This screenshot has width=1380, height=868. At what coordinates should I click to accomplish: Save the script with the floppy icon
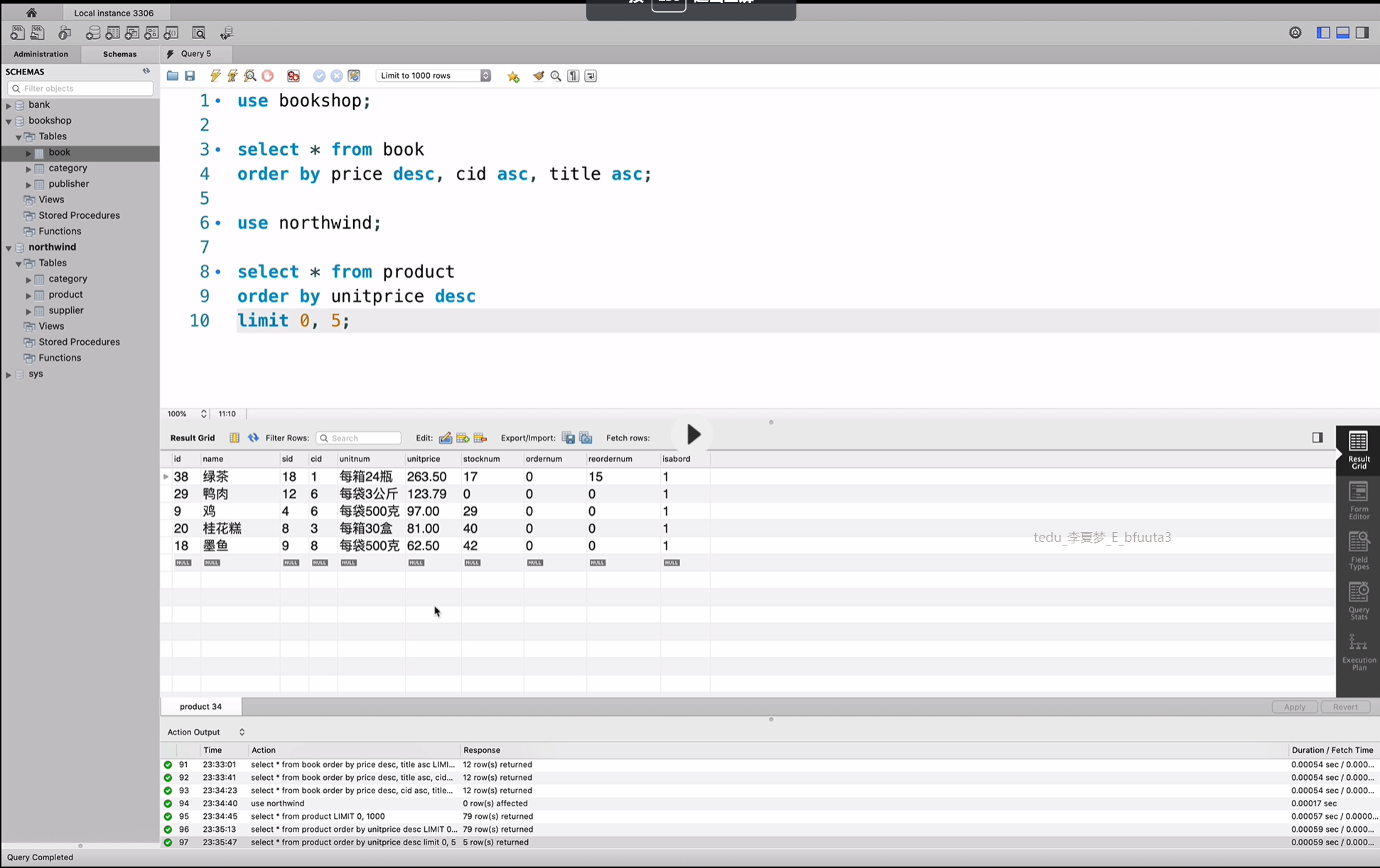click(x=190, y=76)
